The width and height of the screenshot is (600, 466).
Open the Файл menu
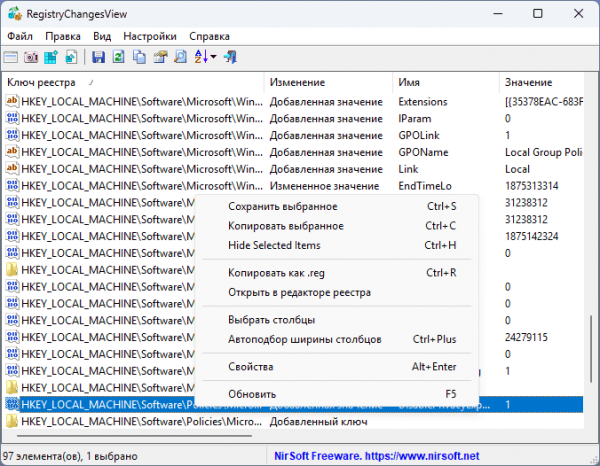pyautogui.click(x=20, y=36)
